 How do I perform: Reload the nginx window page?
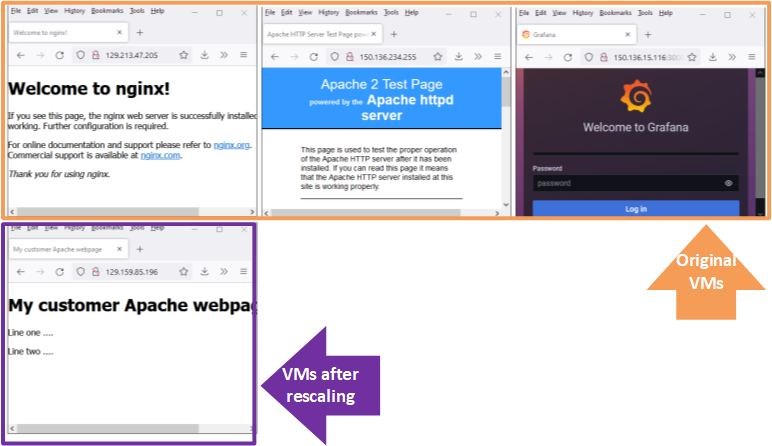[60, 55]
